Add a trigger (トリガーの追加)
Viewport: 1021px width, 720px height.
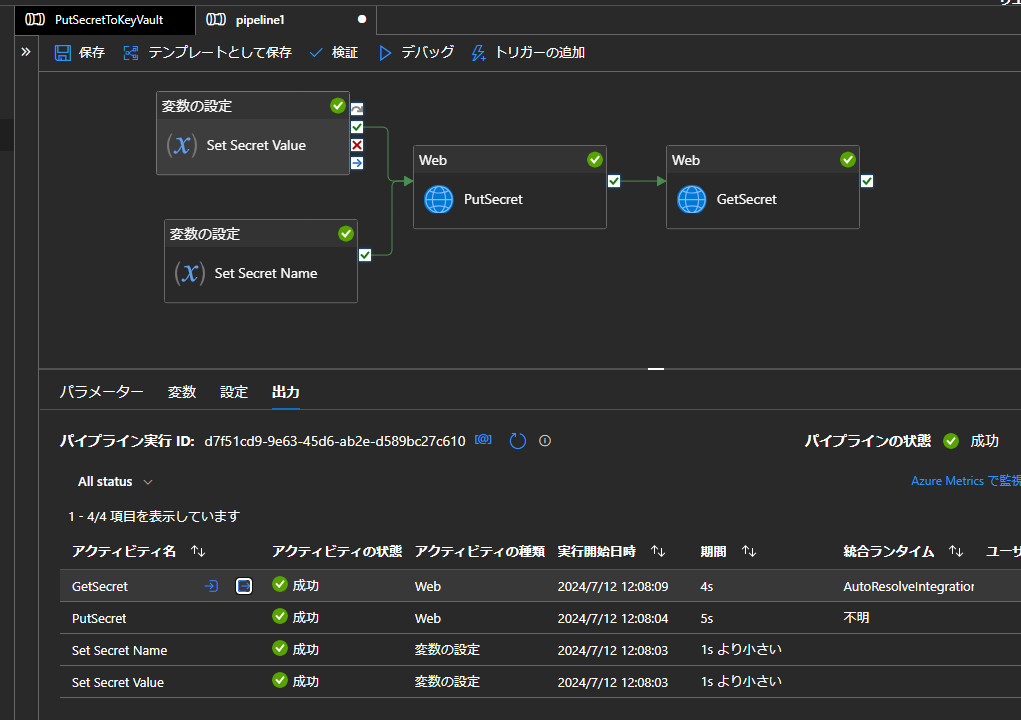pyautogui.click(x=528, y=53)
